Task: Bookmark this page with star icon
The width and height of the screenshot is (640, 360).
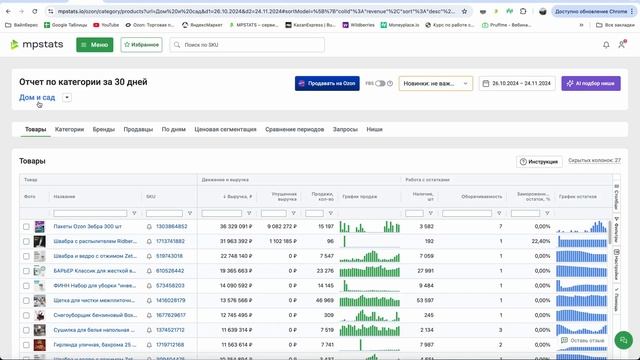Action: (x=464, y=11)
